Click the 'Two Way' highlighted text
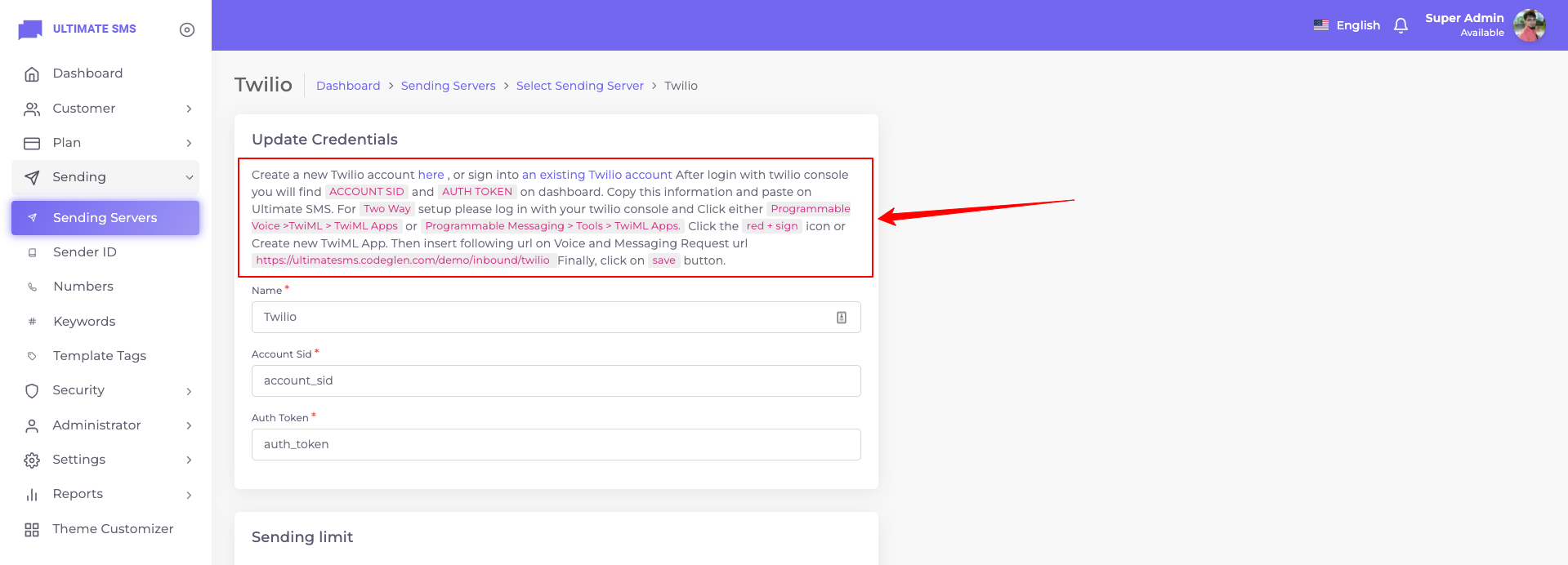 click(387, 209)
